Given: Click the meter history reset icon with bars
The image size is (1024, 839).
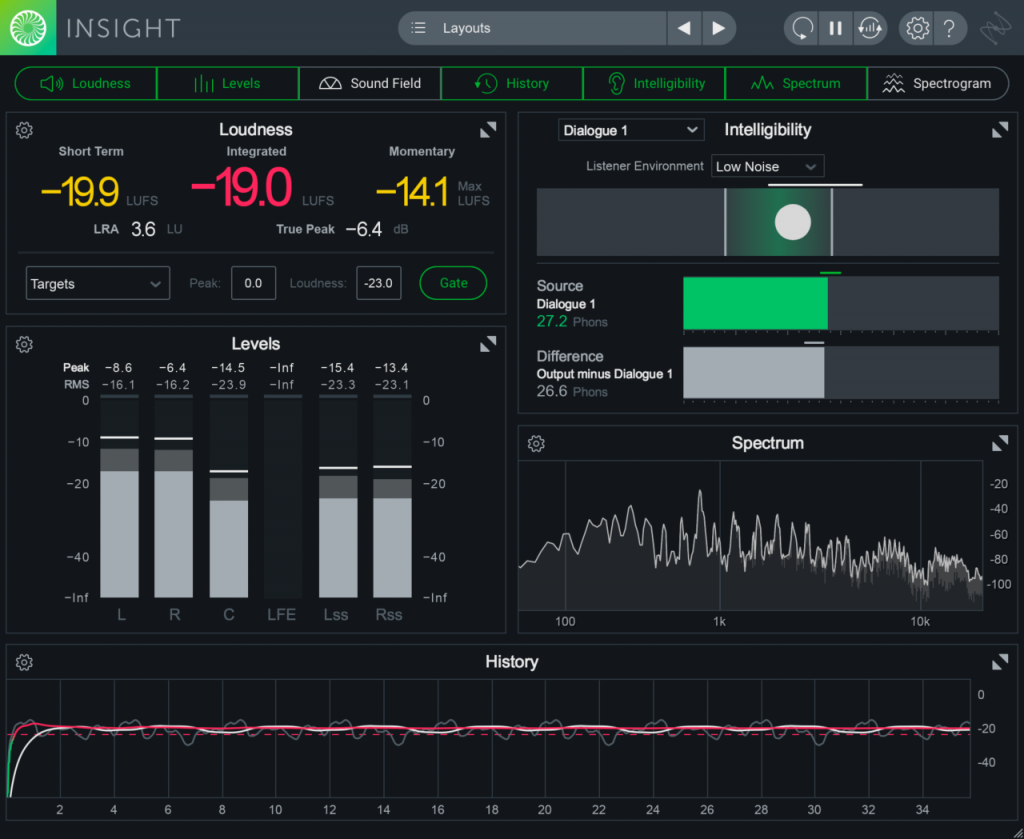Looking at the screenshot, I should [x=870, y=28].
